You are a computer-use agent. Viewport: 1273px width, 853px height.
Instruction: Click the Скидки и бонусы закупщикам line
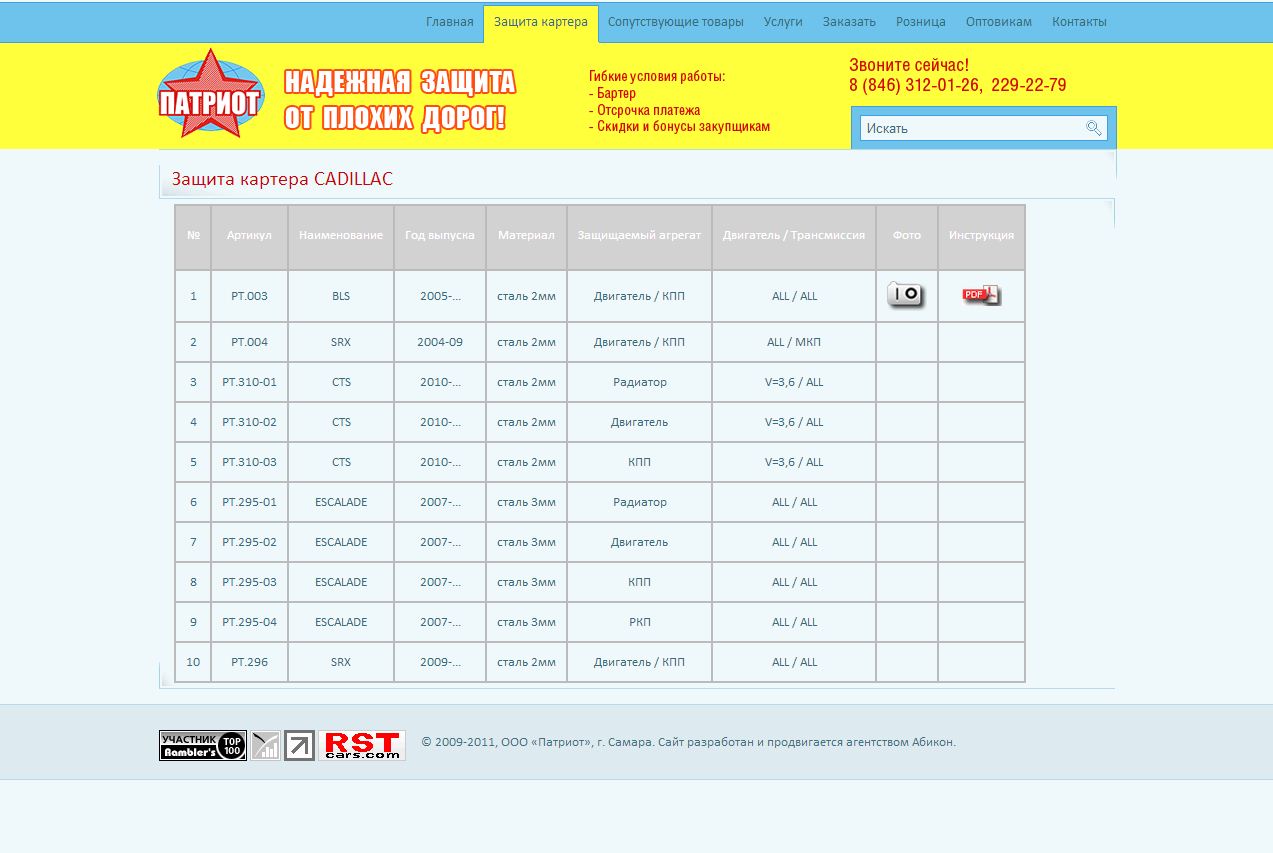679,127
